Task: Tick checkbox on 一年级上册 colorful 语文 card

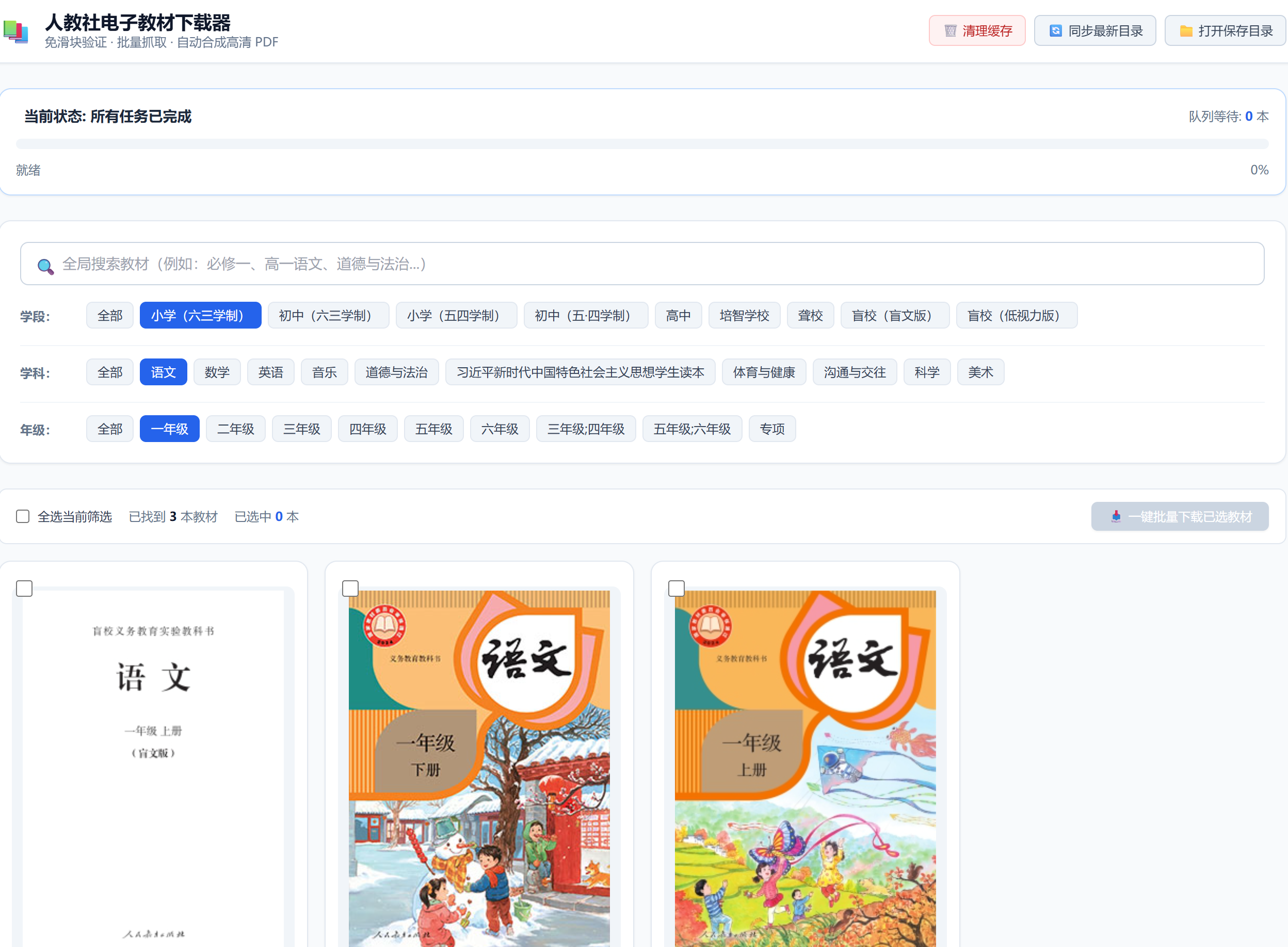Action: tap(676, 588)
